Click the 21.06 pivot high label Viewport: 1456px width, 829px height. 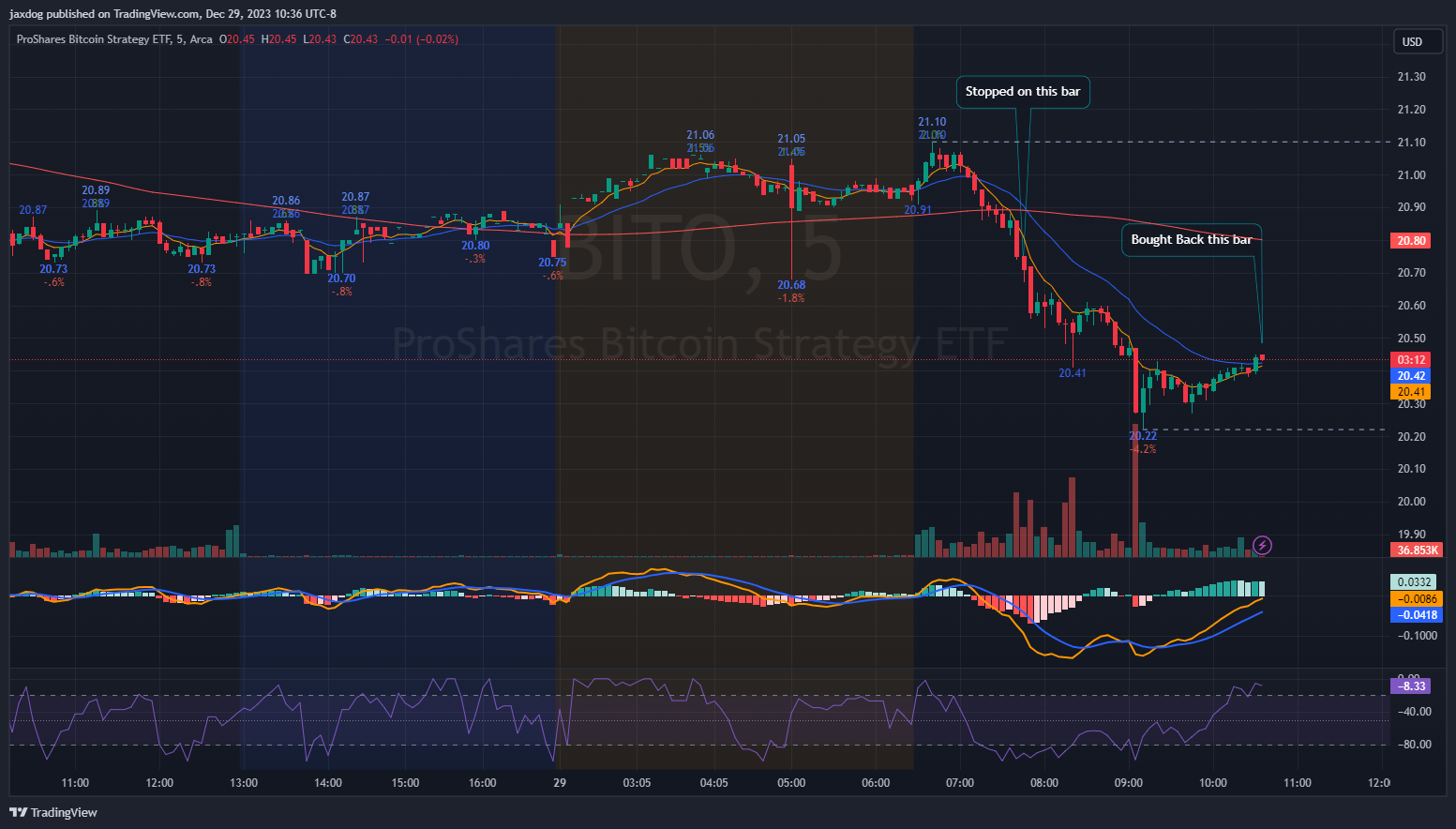pyautogui.click(x=700, y=135)
